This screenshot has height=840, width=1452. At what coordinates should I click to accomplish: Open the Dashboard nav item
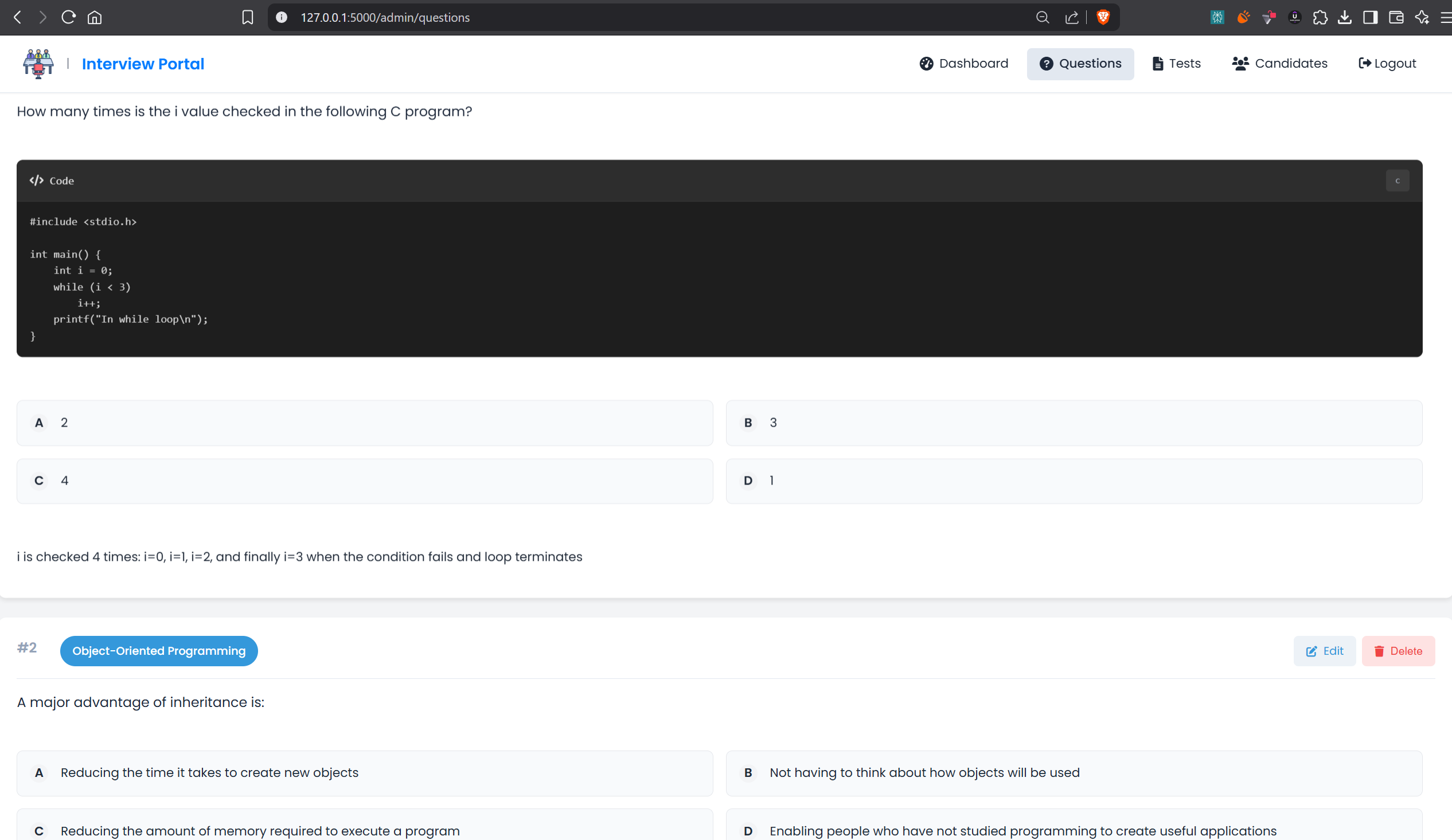click(x=964, y=64)
